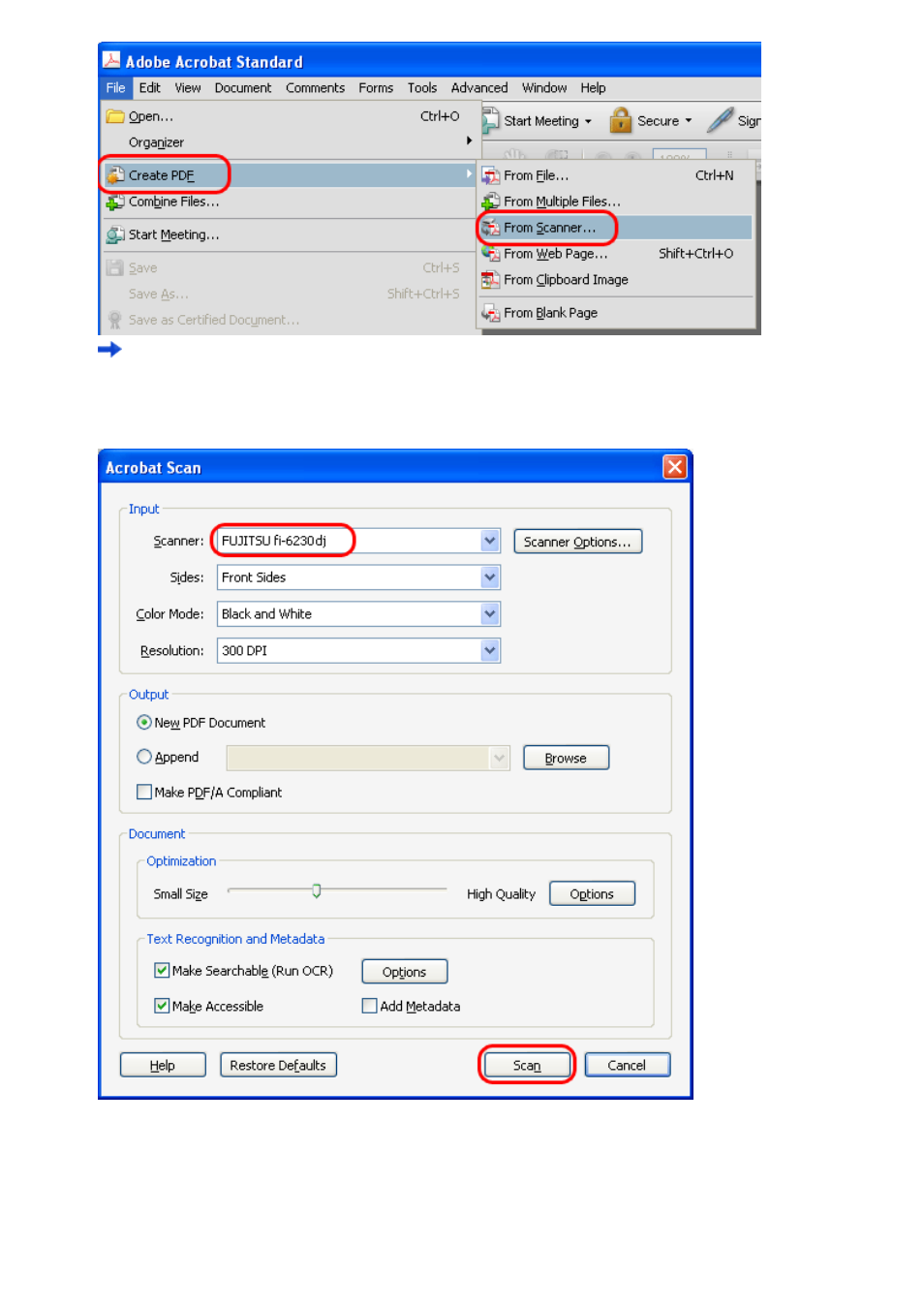The width and height of the screenshot is (924, 1309).
Task: Click Optimization Options button
Action: (592, 893)
